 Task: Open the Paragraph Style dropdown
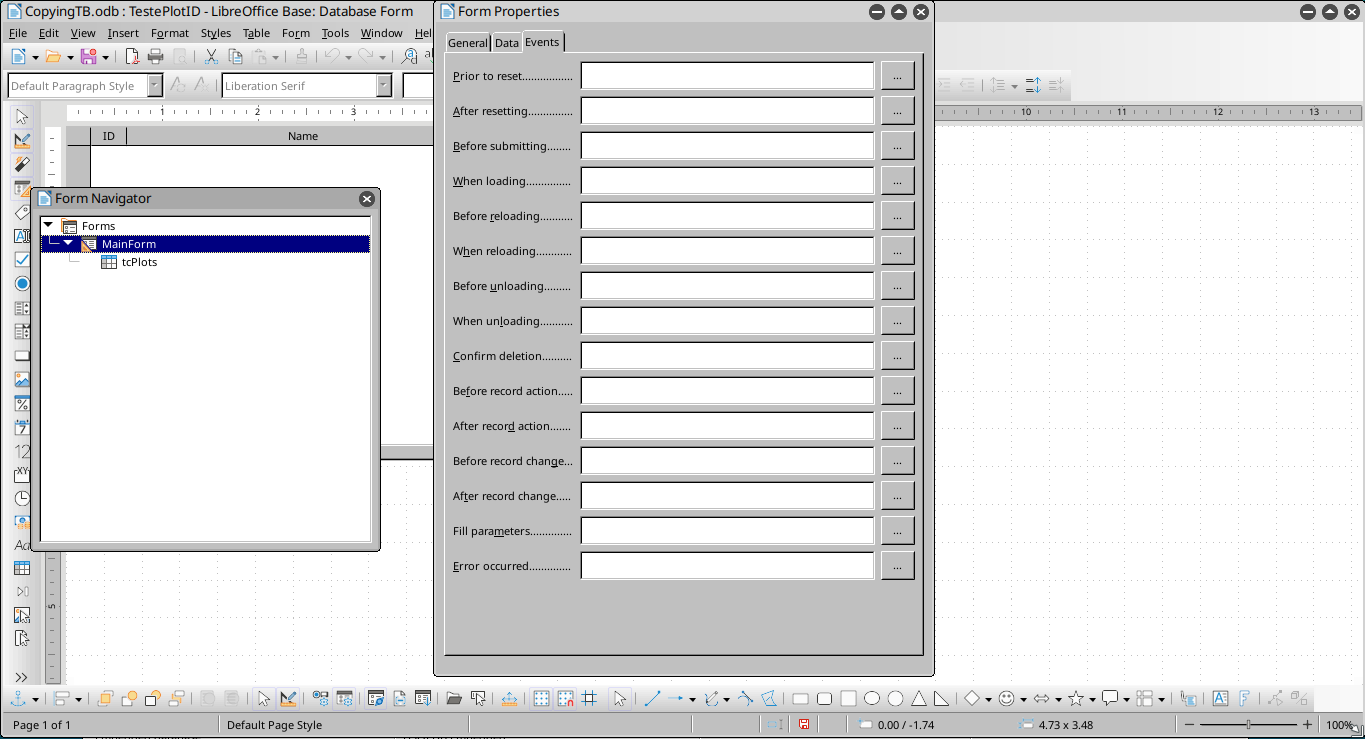155,86
